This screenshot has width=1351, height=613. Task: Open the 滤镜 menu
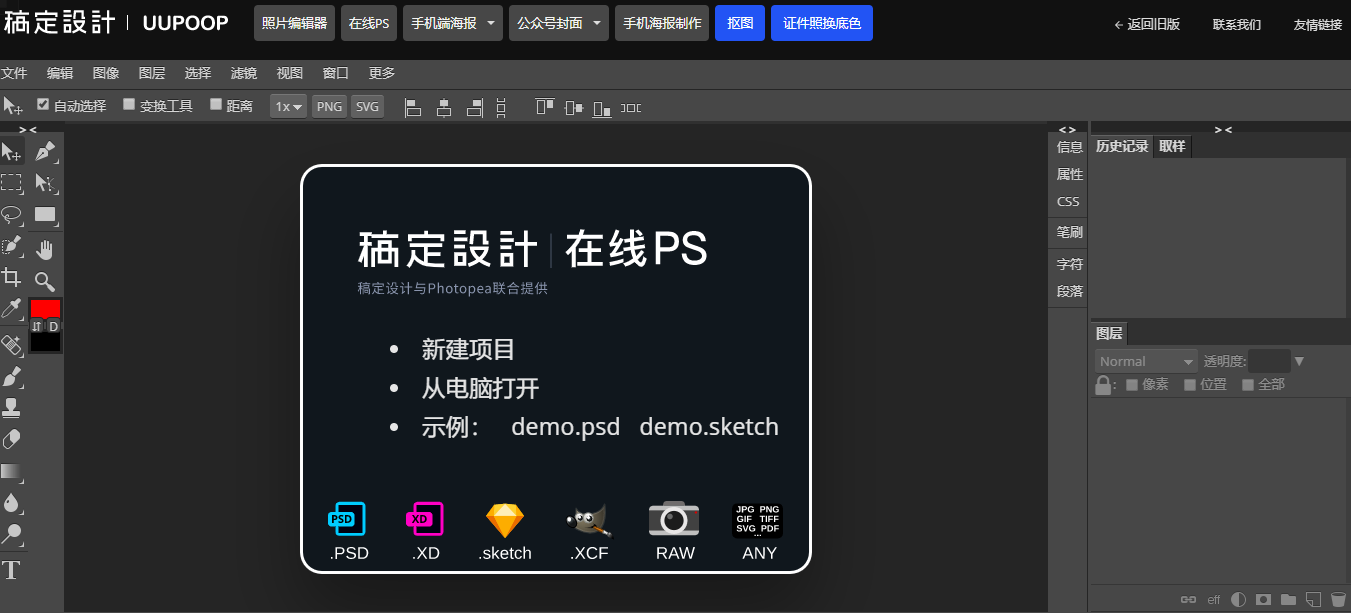244,73
